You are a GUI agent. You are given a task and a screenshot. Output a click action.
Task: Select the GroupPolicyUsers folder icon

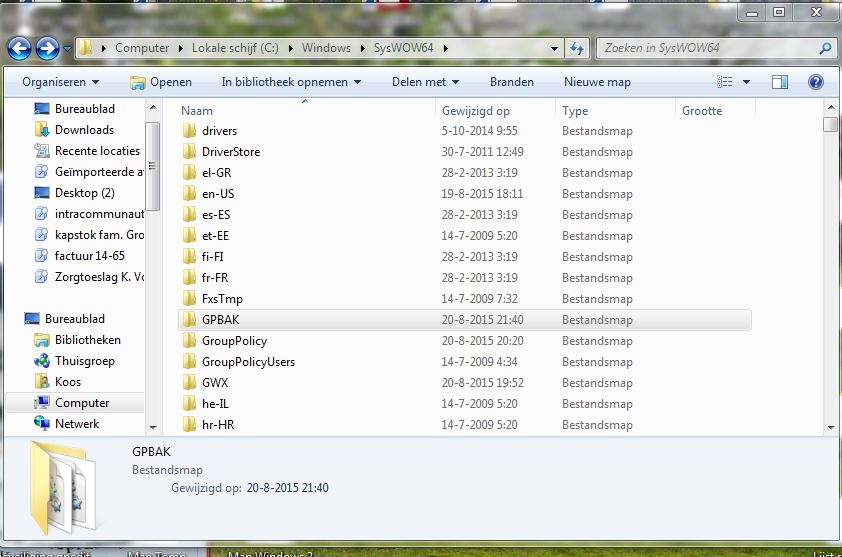coord(189,361)
